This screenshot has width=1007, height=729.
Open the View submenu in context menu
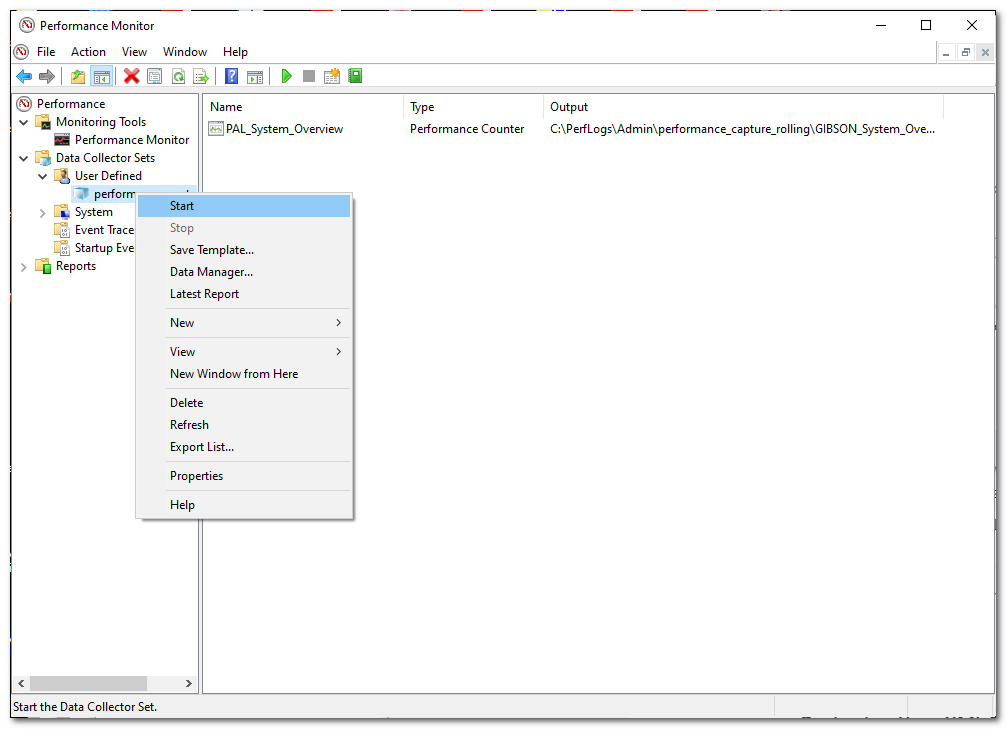(x=245, y=351)
